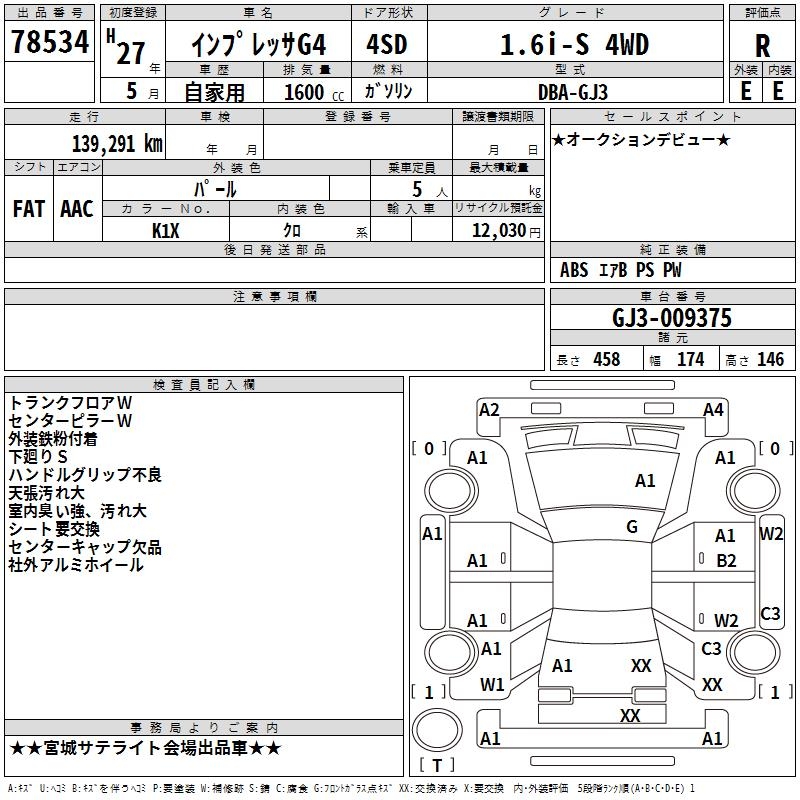
Task: Click the front-left wheel circle
Action: tap(451, 490)
